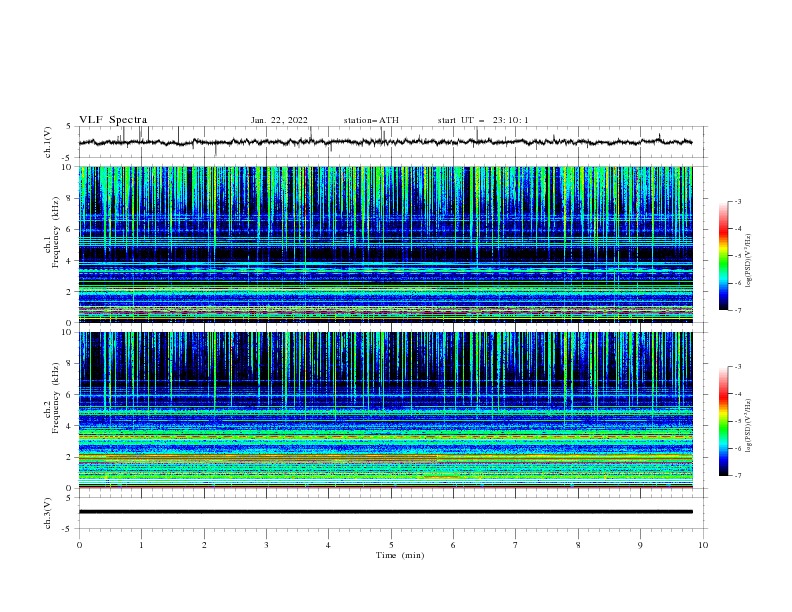Click the "-4" tick on lower colorbar
Image resolution: width=792 pixels, height=612 pixels.
(738, 394)
